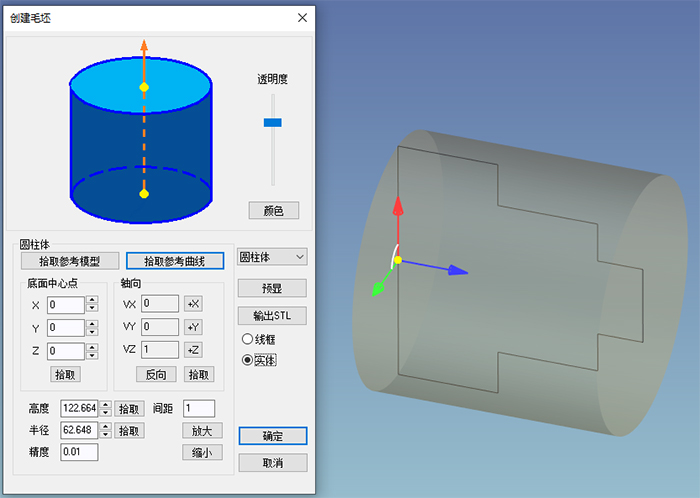
Task: Click the 拾取参考曲线 button
Action: click(175, 261)
